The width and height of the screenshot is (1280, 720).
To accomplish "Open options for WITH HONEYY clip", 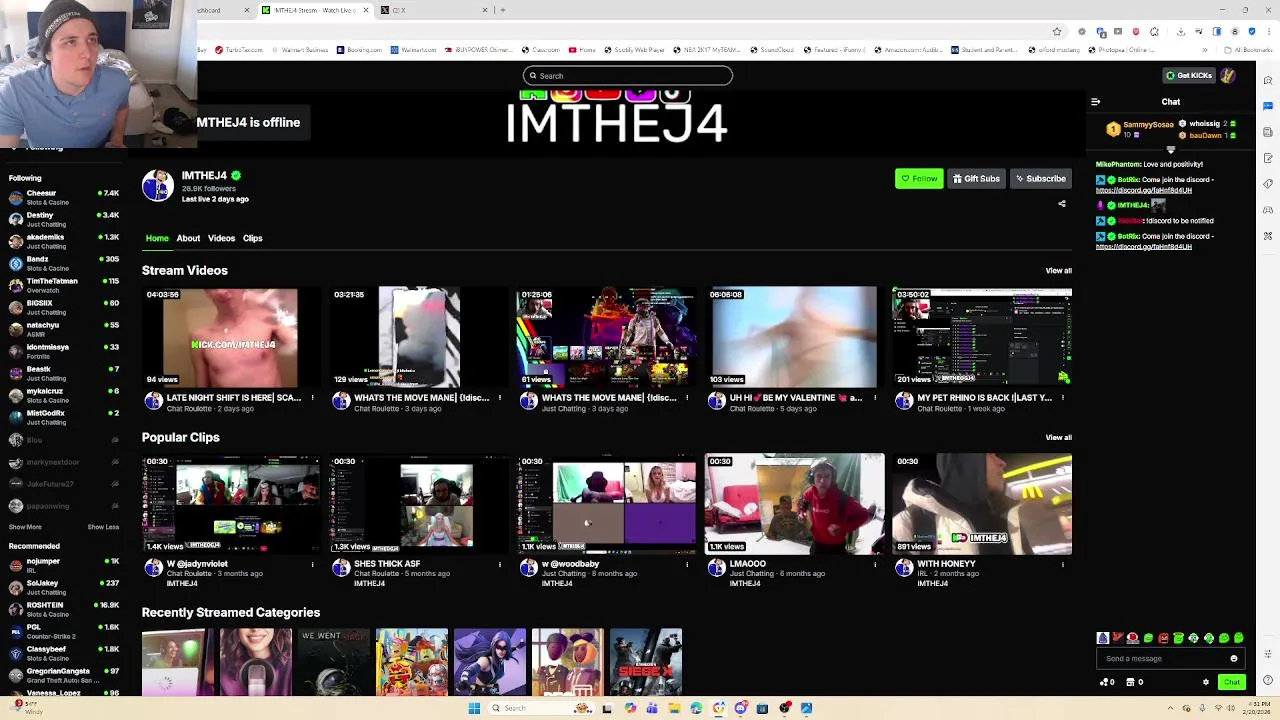I will pos(1062,564).
